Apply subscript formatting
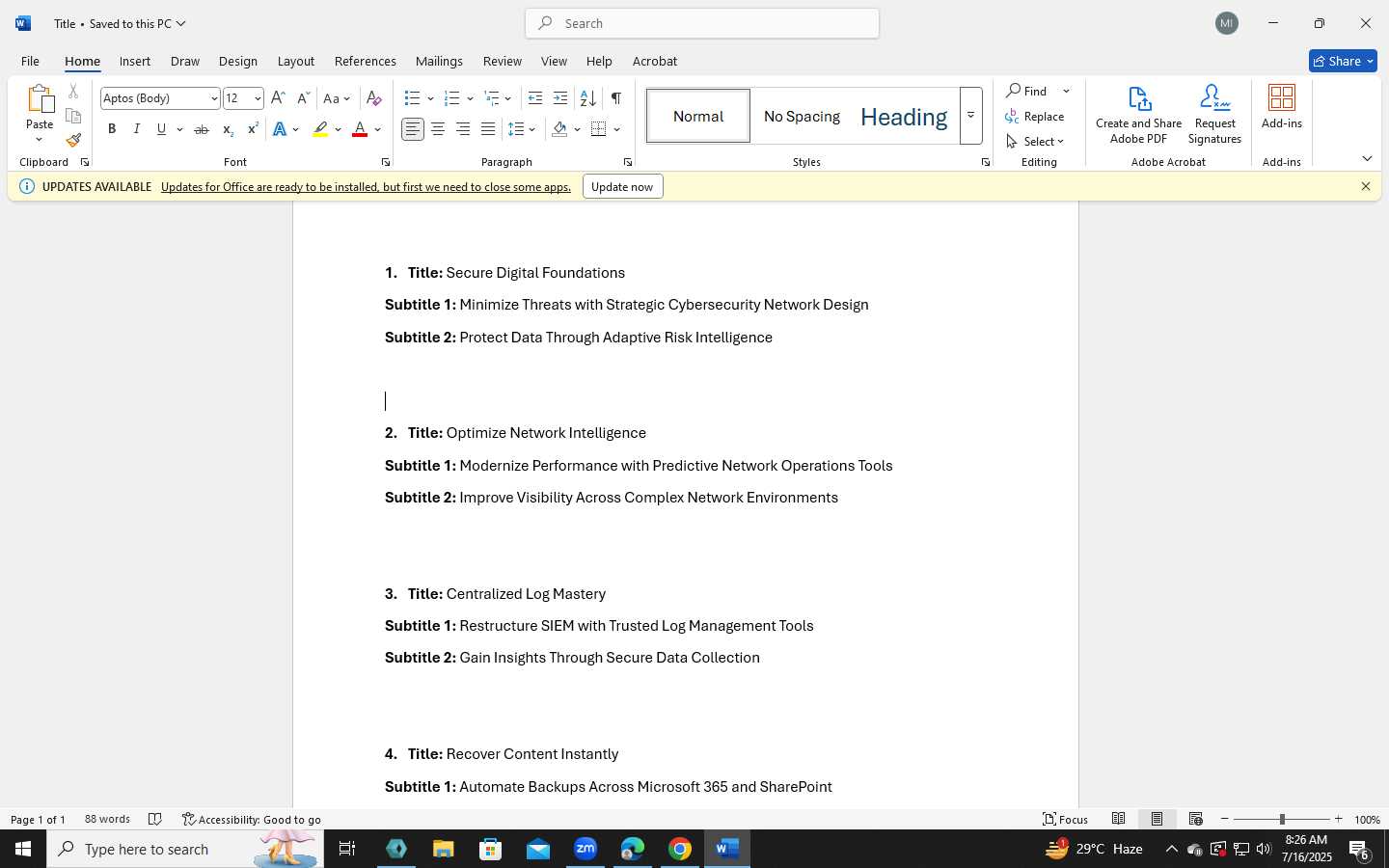This screenshot has height=868, width=1389. coord(228,129)
